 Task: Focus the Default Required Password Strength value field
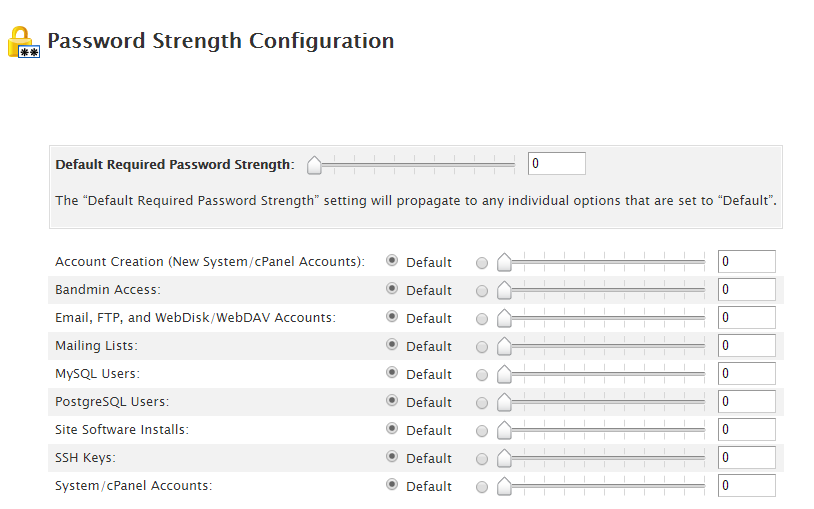(556, 163)
